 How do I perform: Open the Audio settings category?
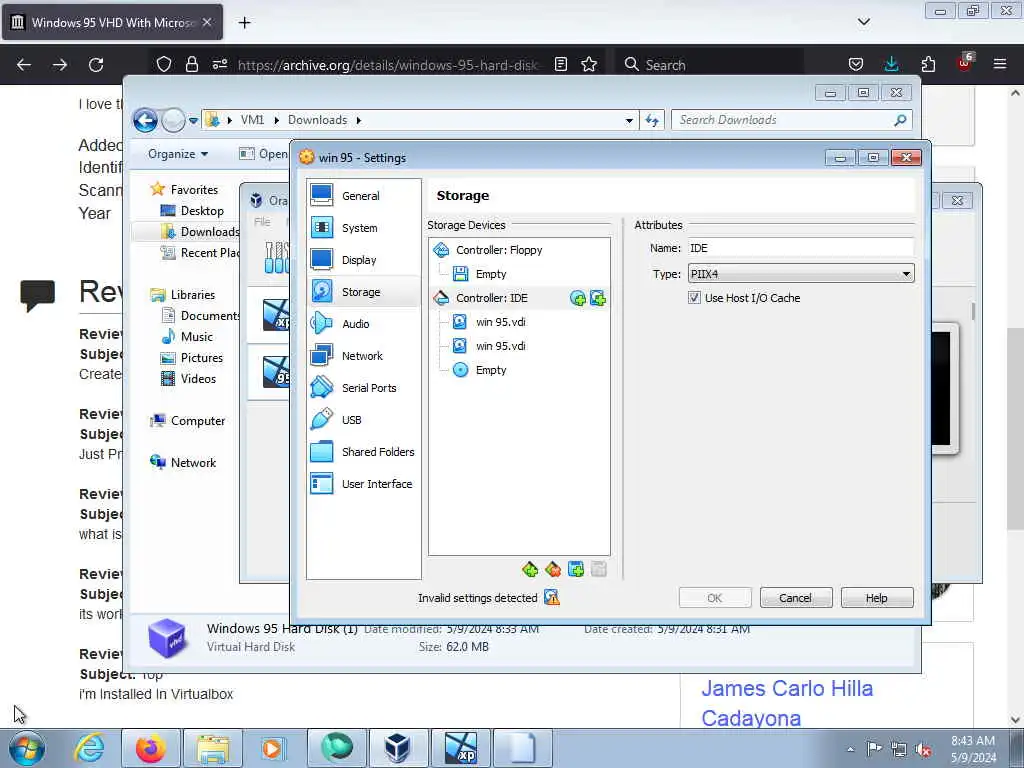(x=364, y=323)
